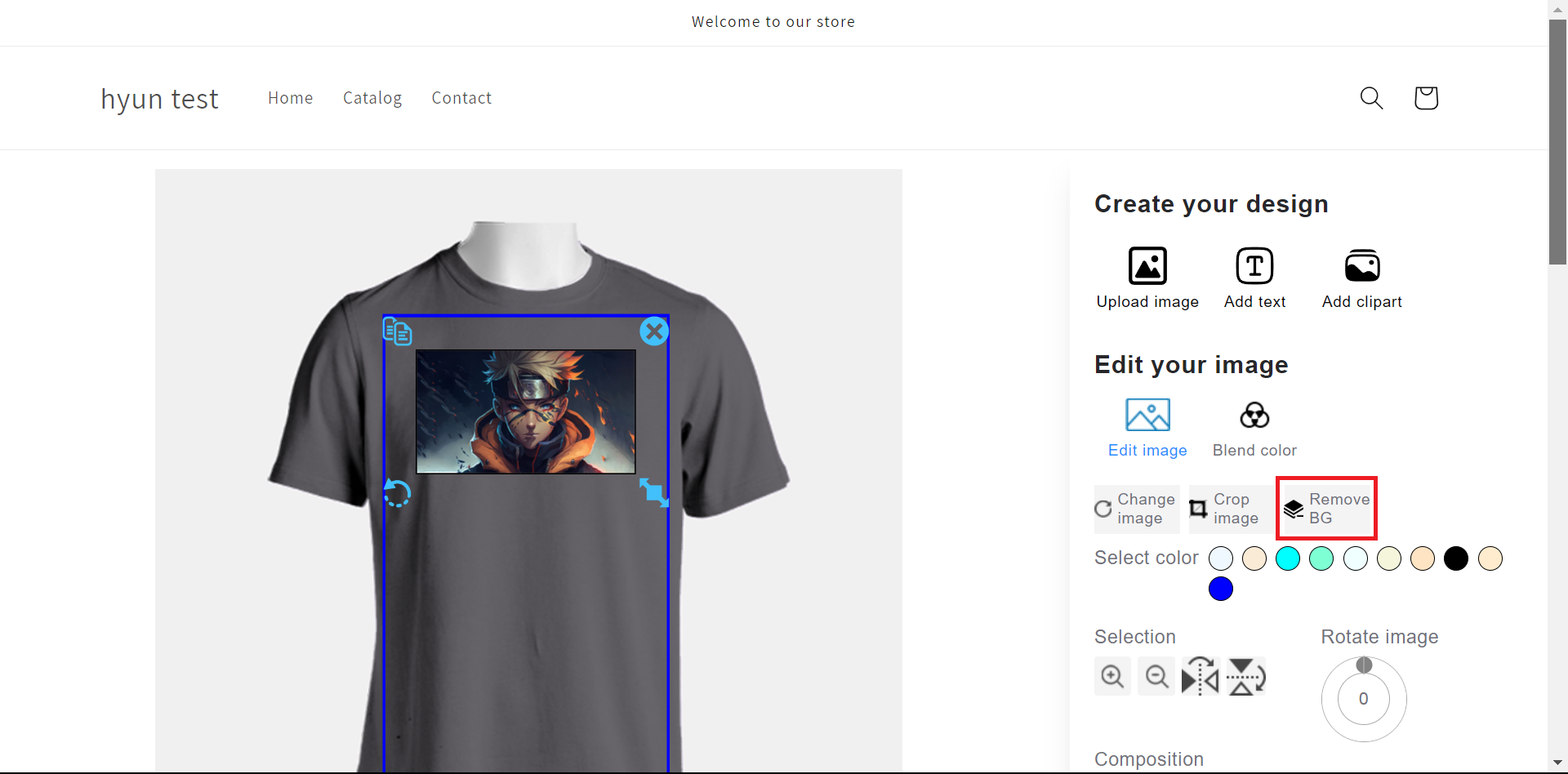The height and width of the screenshot is (774, 1568).
Task: Click the Add text icon
Action: [1254, 266]
